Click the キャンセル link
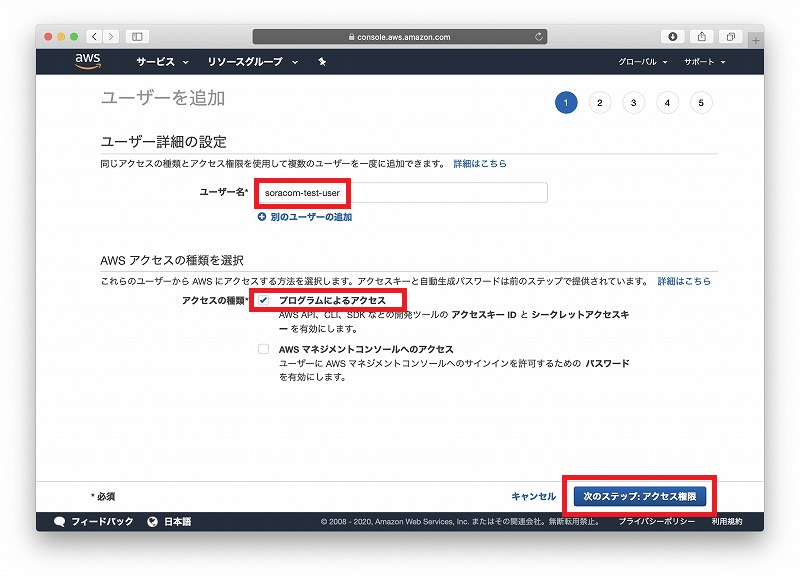800x579 pixels. [x=534, y=496]
